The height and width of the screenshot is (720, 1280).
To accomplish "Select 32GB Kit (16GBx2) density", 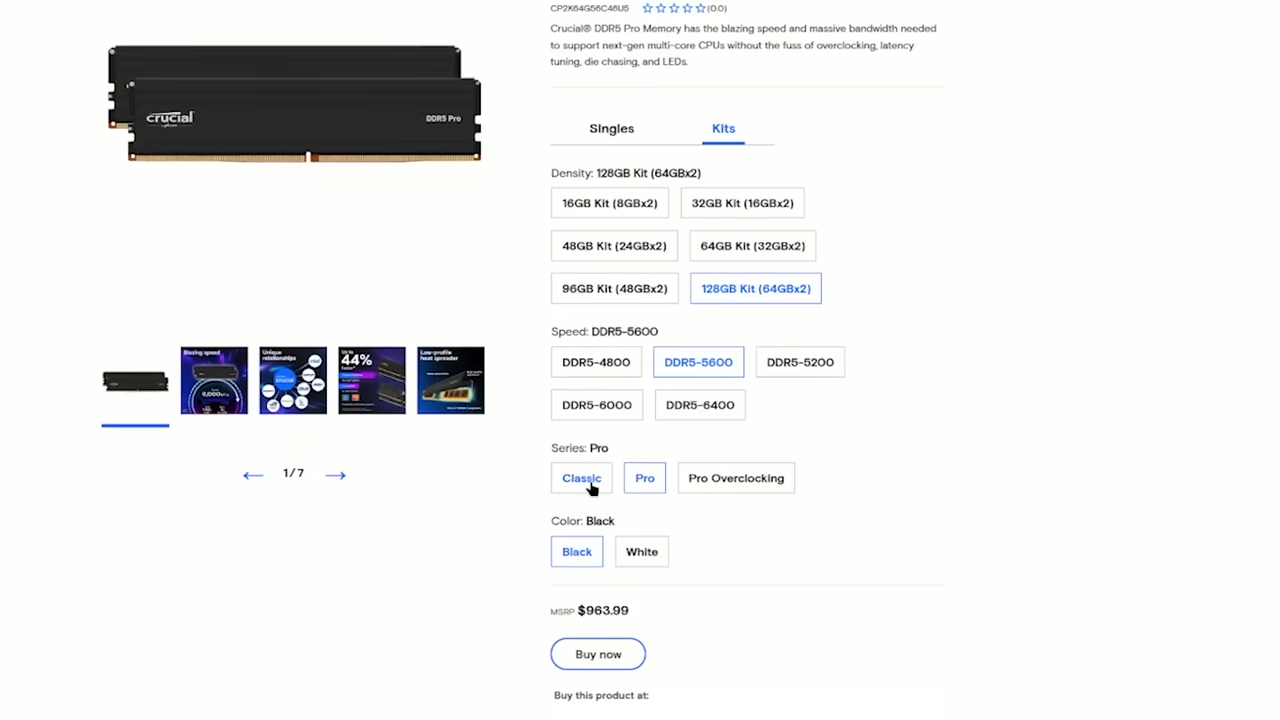I will [742, 203].
